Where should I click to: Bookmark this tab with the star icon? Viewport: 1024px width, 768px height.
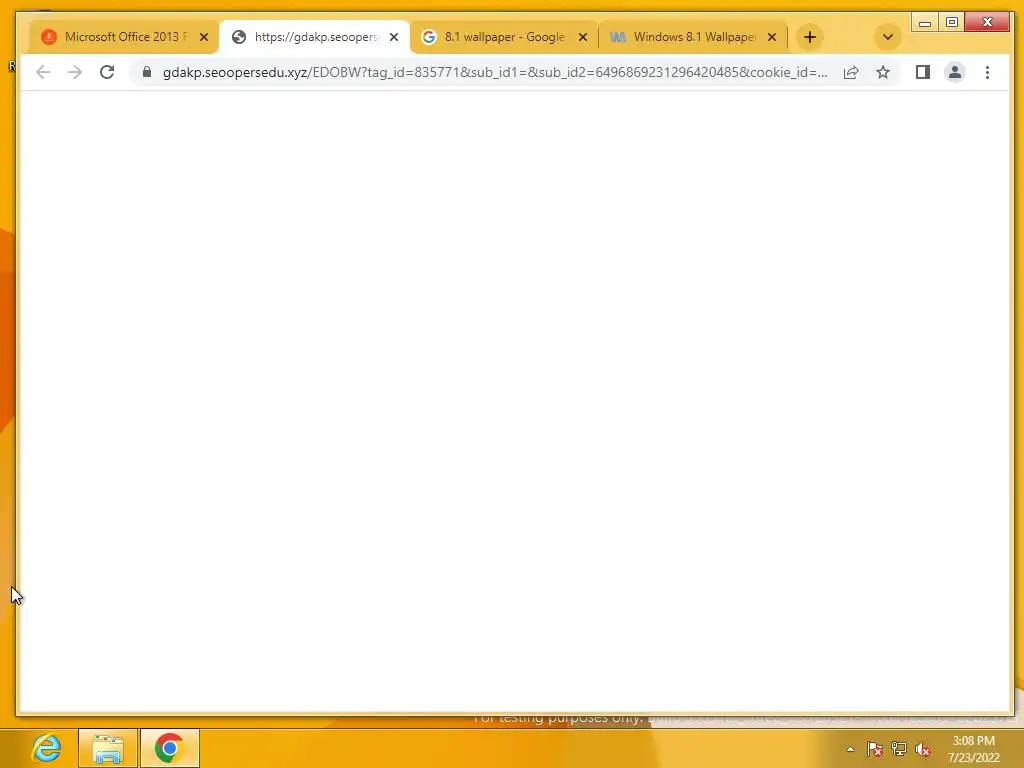[x=883, y=72]
